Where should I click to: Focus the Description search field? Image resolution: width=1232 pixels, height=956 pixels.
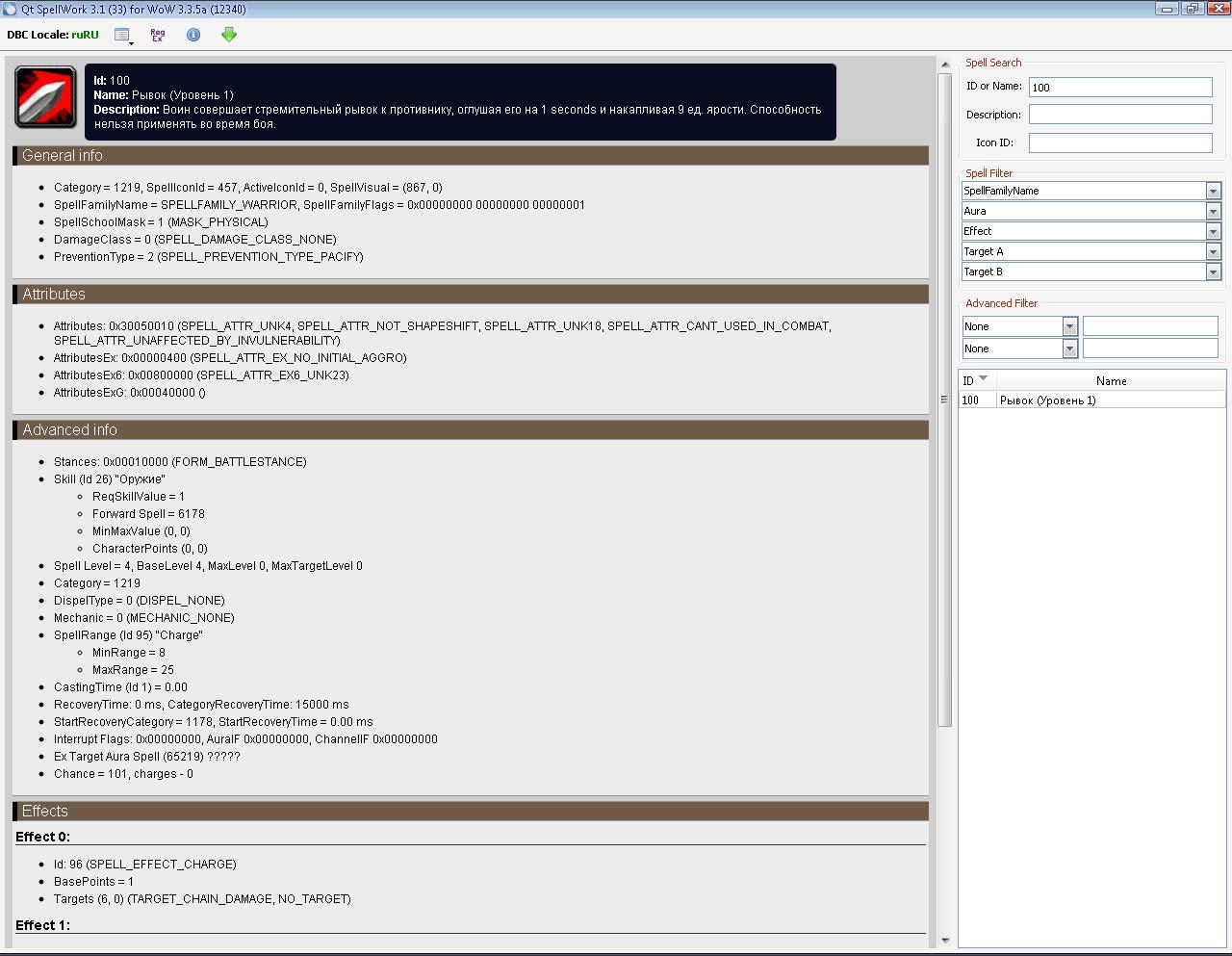[1119, 115]
